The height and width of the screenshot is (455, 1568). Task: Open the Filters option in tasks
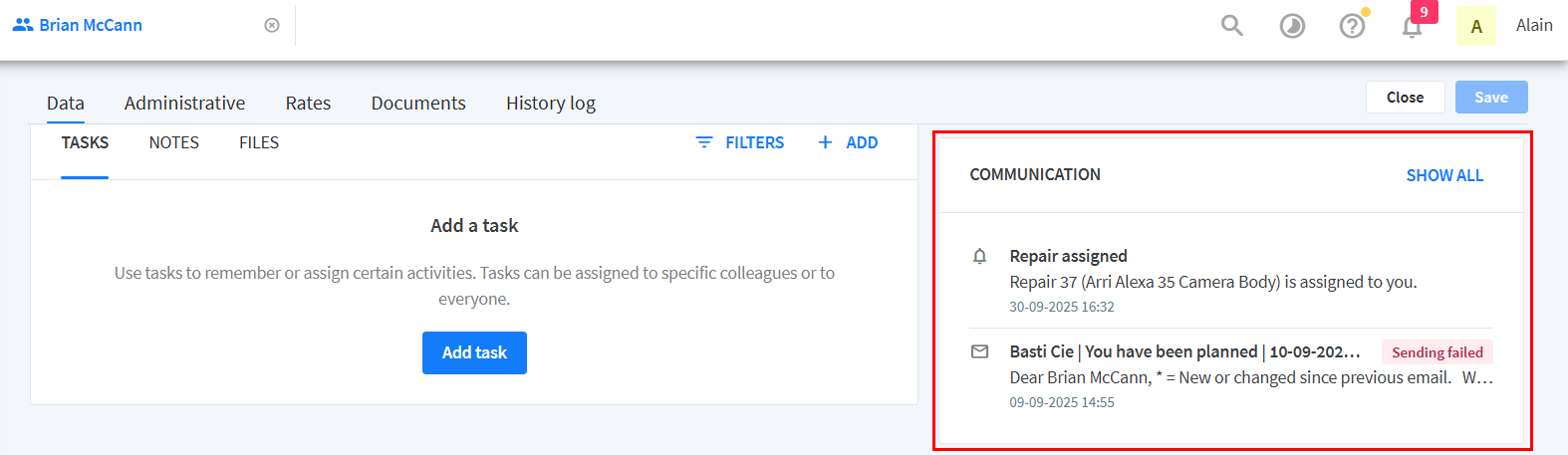tap(740, 143)
